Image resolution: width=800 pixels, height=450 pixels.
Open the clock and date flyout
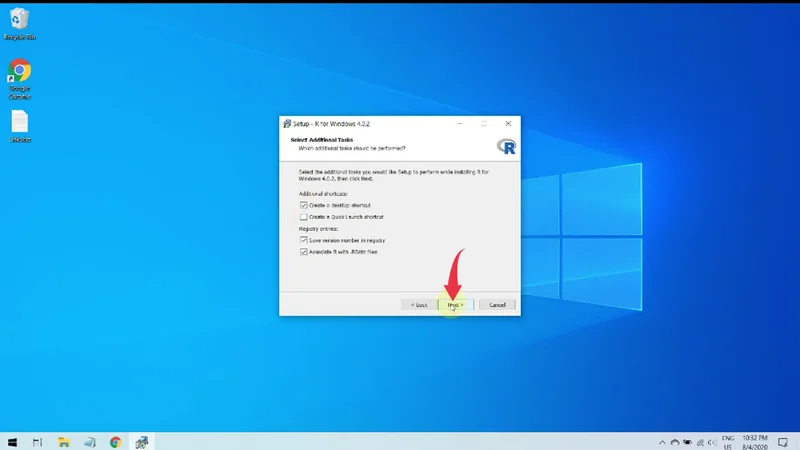coord(753,441)
